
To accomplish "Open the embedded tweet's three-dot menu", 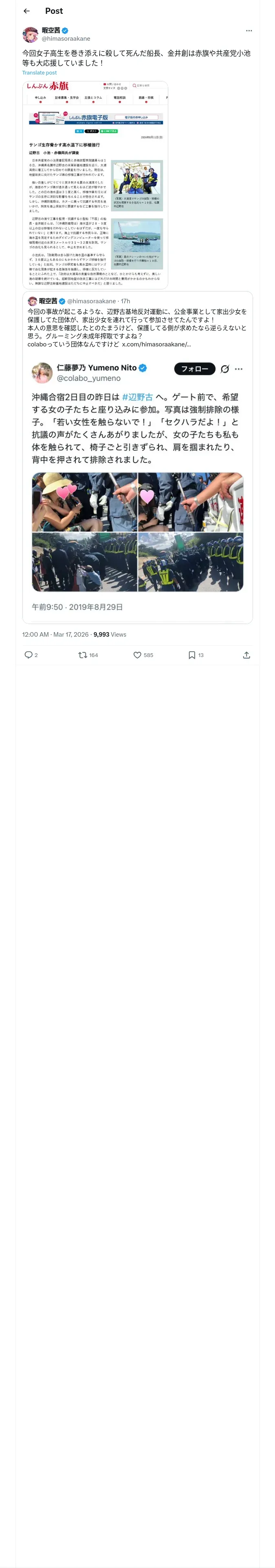I will 239,369.
